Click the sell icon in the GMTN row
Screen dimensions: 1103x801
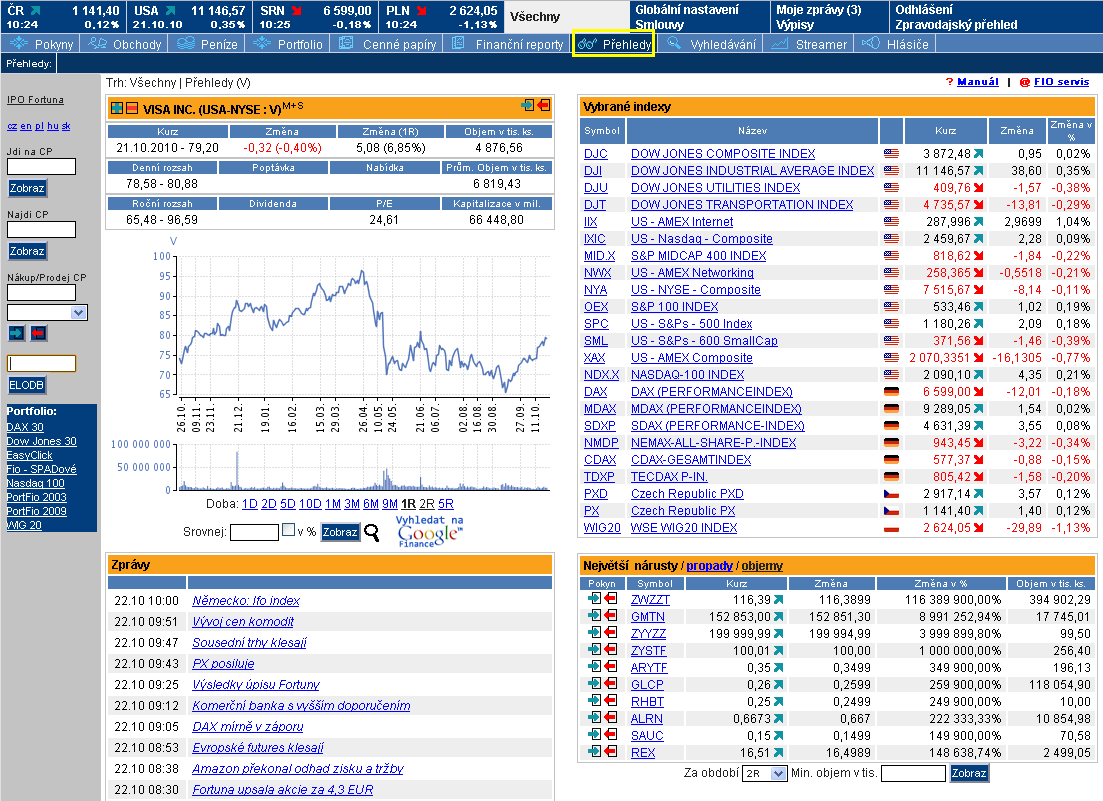[x=611, y=615]
